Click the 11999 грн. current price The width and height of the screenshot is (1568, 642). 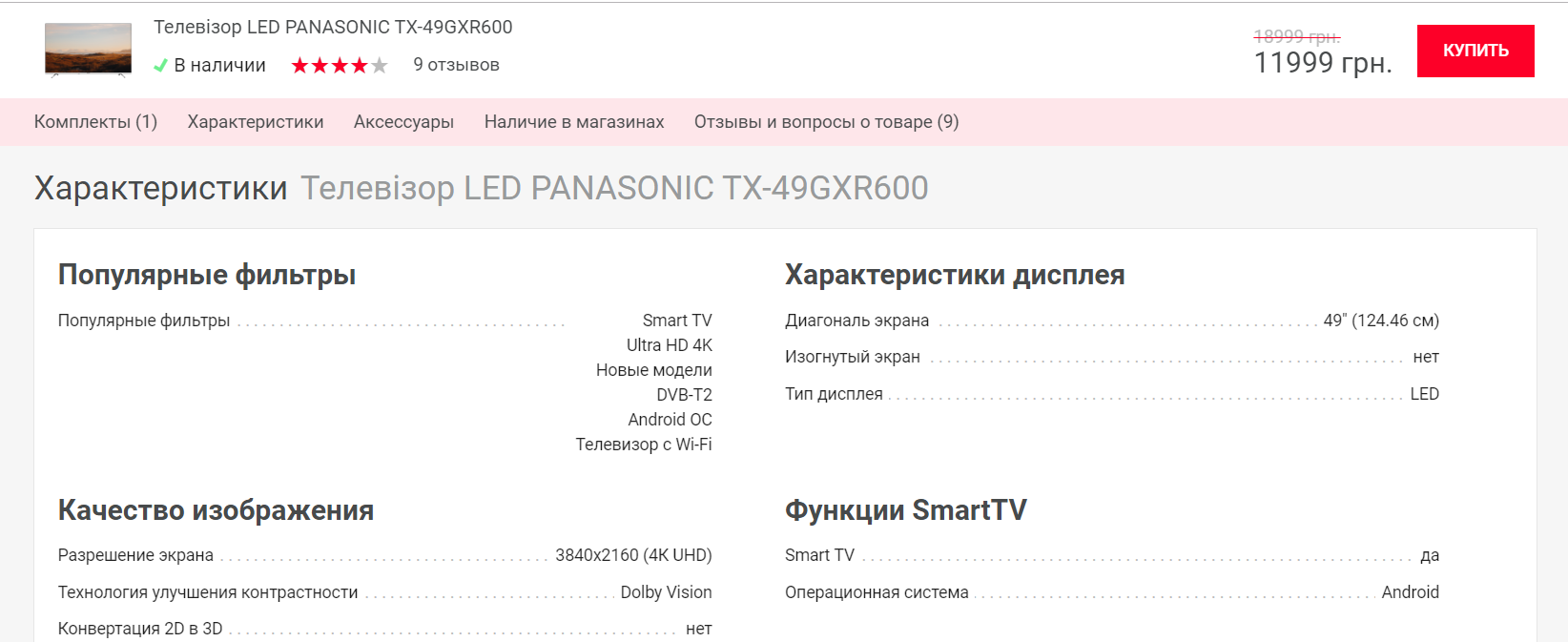[1322, 63]
